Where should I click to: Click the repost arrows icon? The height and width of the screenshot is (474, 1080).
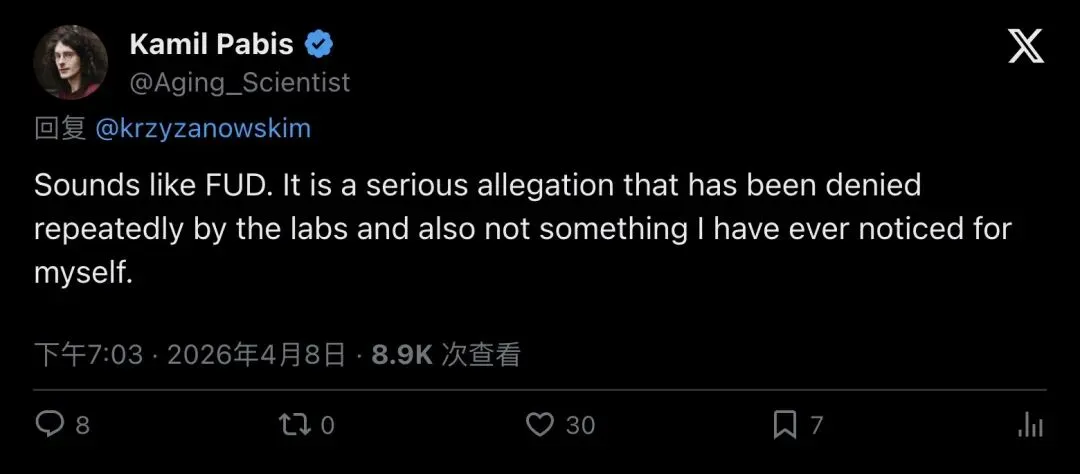point(293,425)
